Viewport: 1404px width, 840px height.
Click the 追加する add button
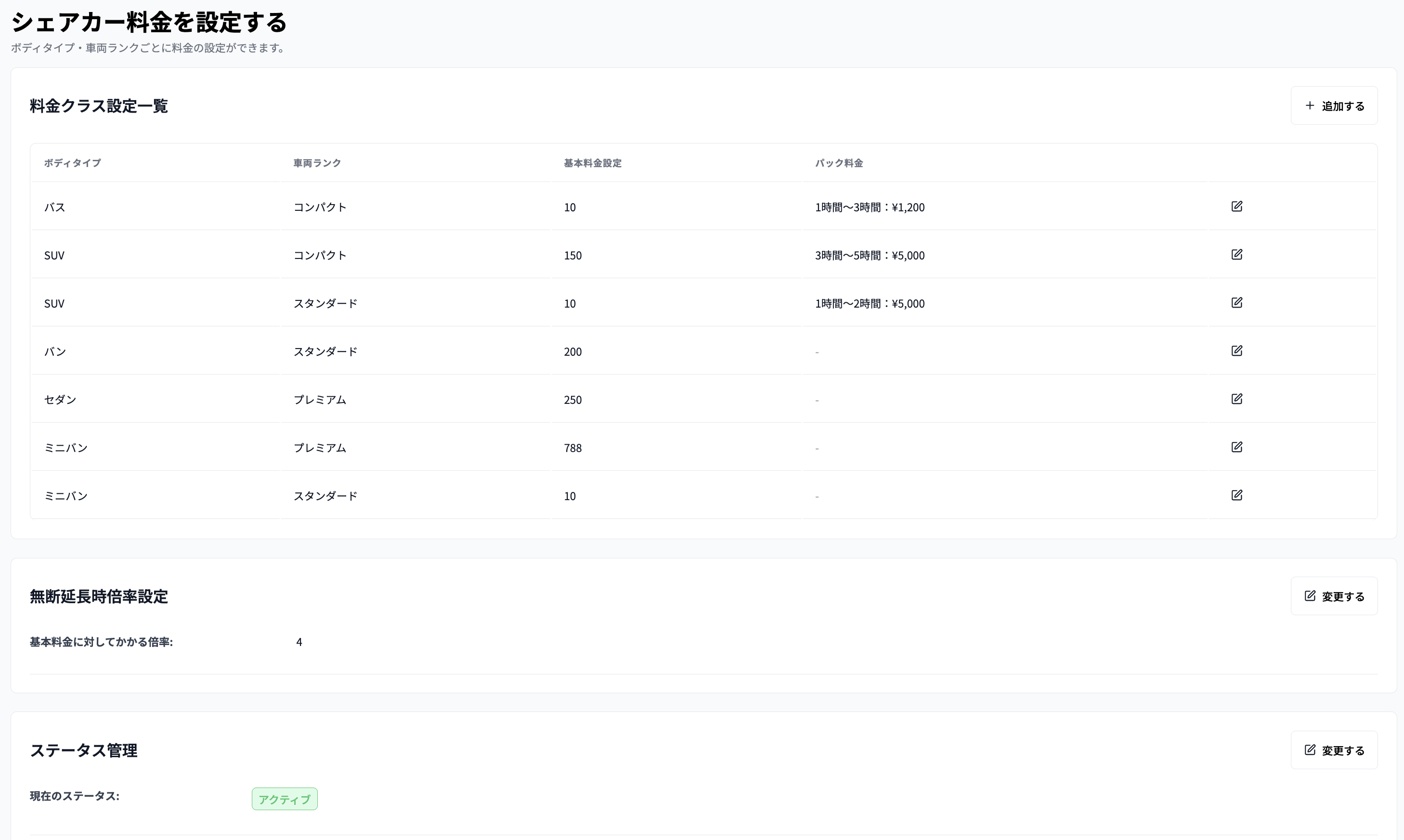click(x=1334, y=106)
